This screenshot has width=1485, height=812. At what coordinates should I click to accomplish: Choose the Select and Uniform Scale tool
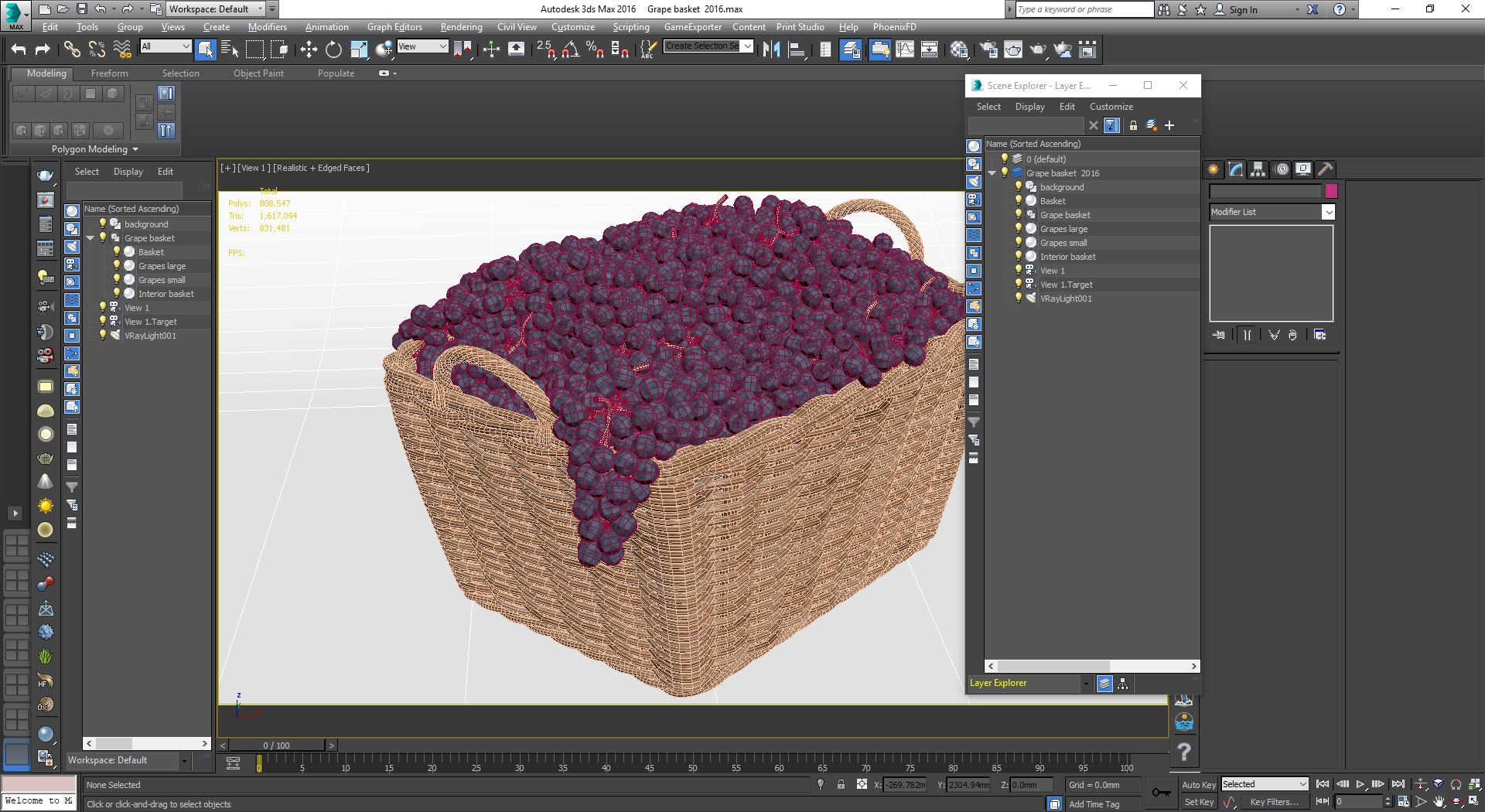click(x=359, y=49)
